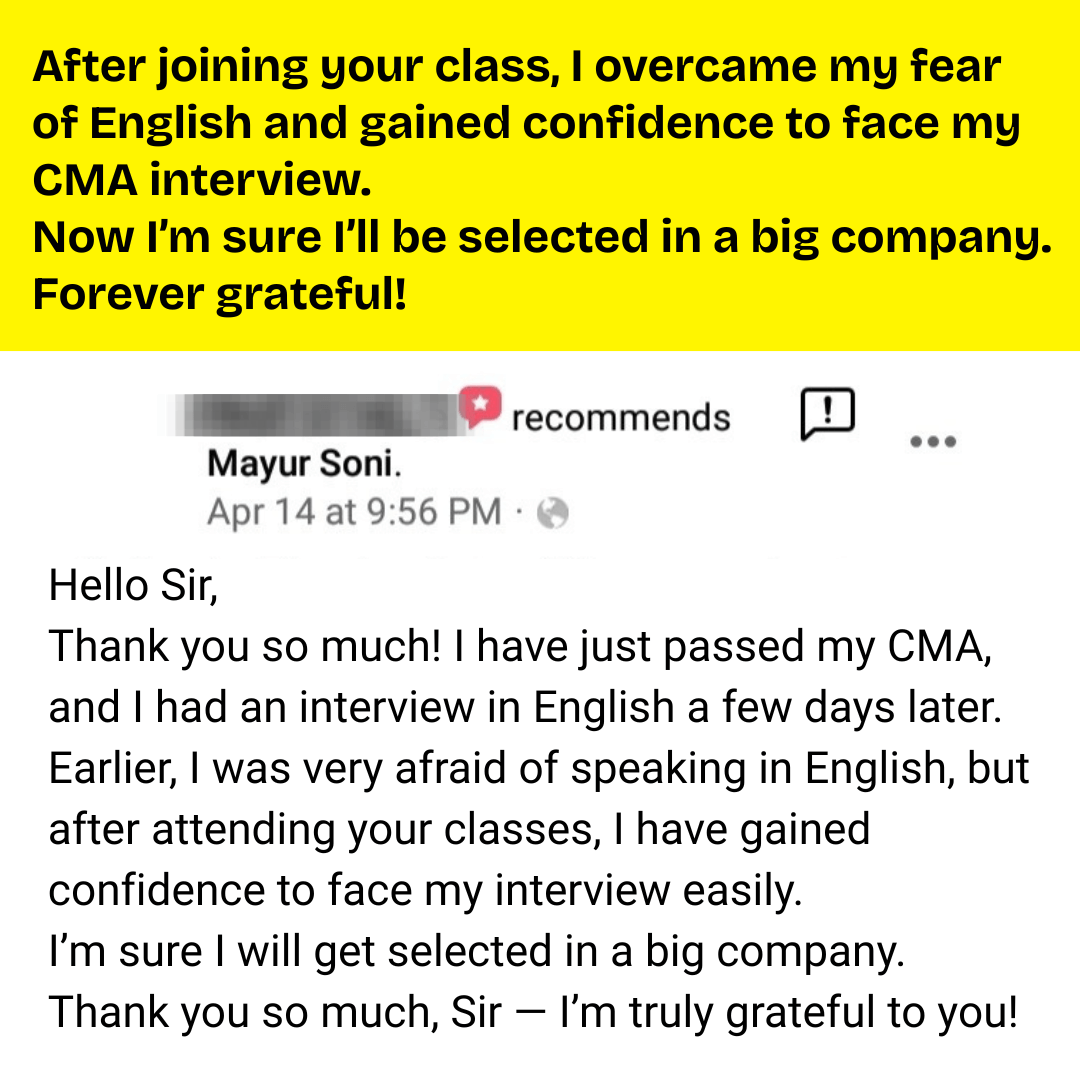Click the "I'm truly grateful to you!" closing line
1080x1080 pixels.
(x=533, y=1012)
